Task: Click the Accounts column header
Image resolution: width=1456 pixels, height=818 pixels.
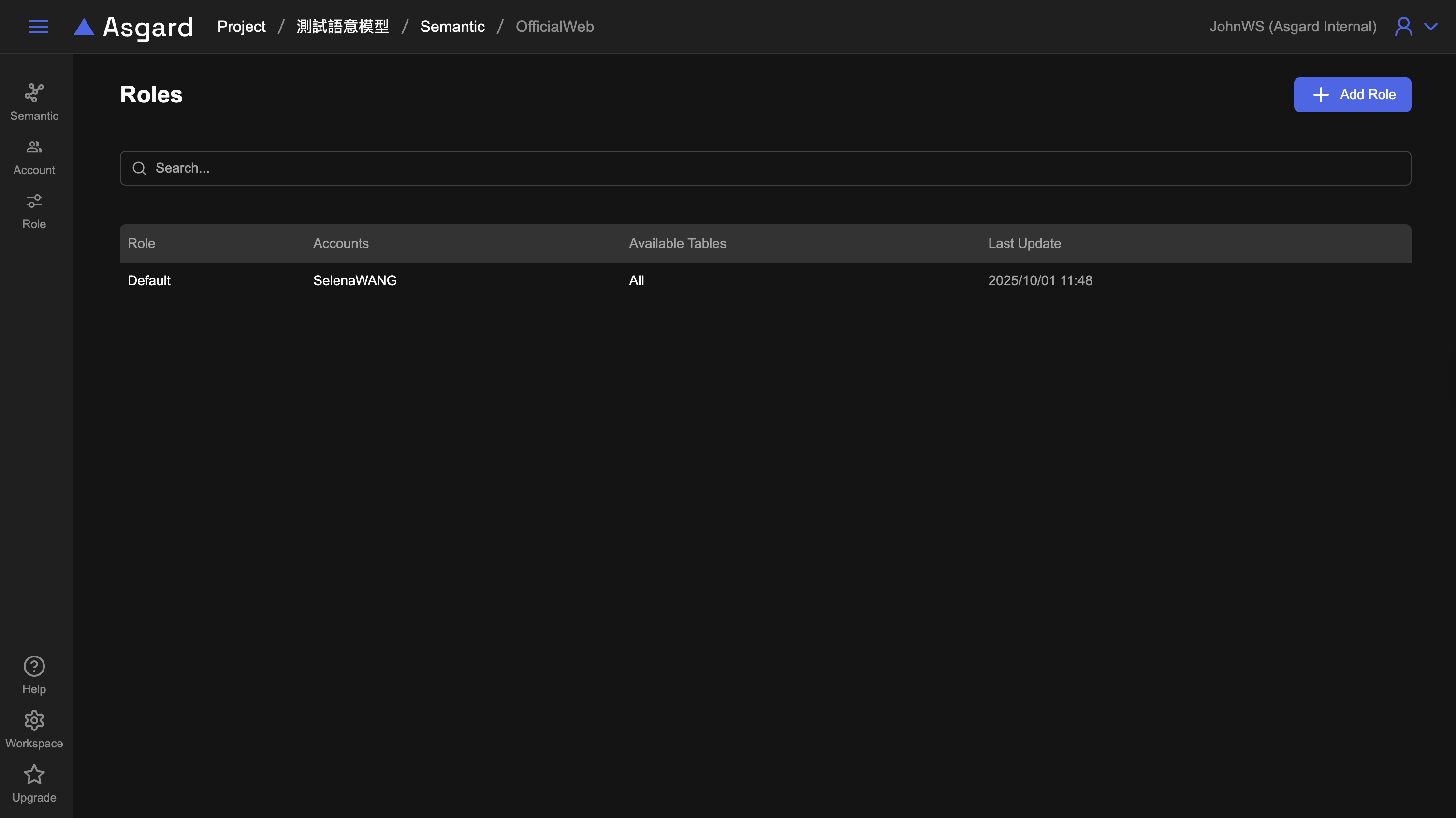Action: (x=341, y=243)
